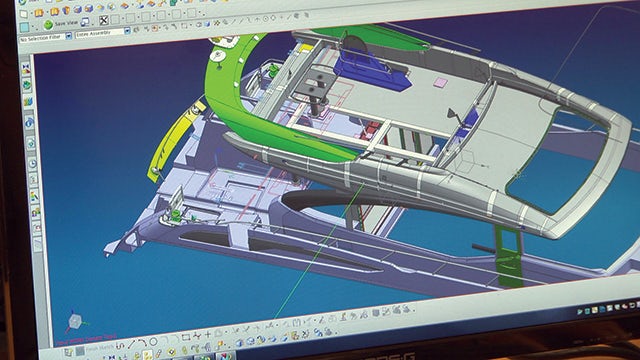Select the Circle sketch tool
Image resolution: width=640 pixels, height=360 pixels.
tap(153, 341)
